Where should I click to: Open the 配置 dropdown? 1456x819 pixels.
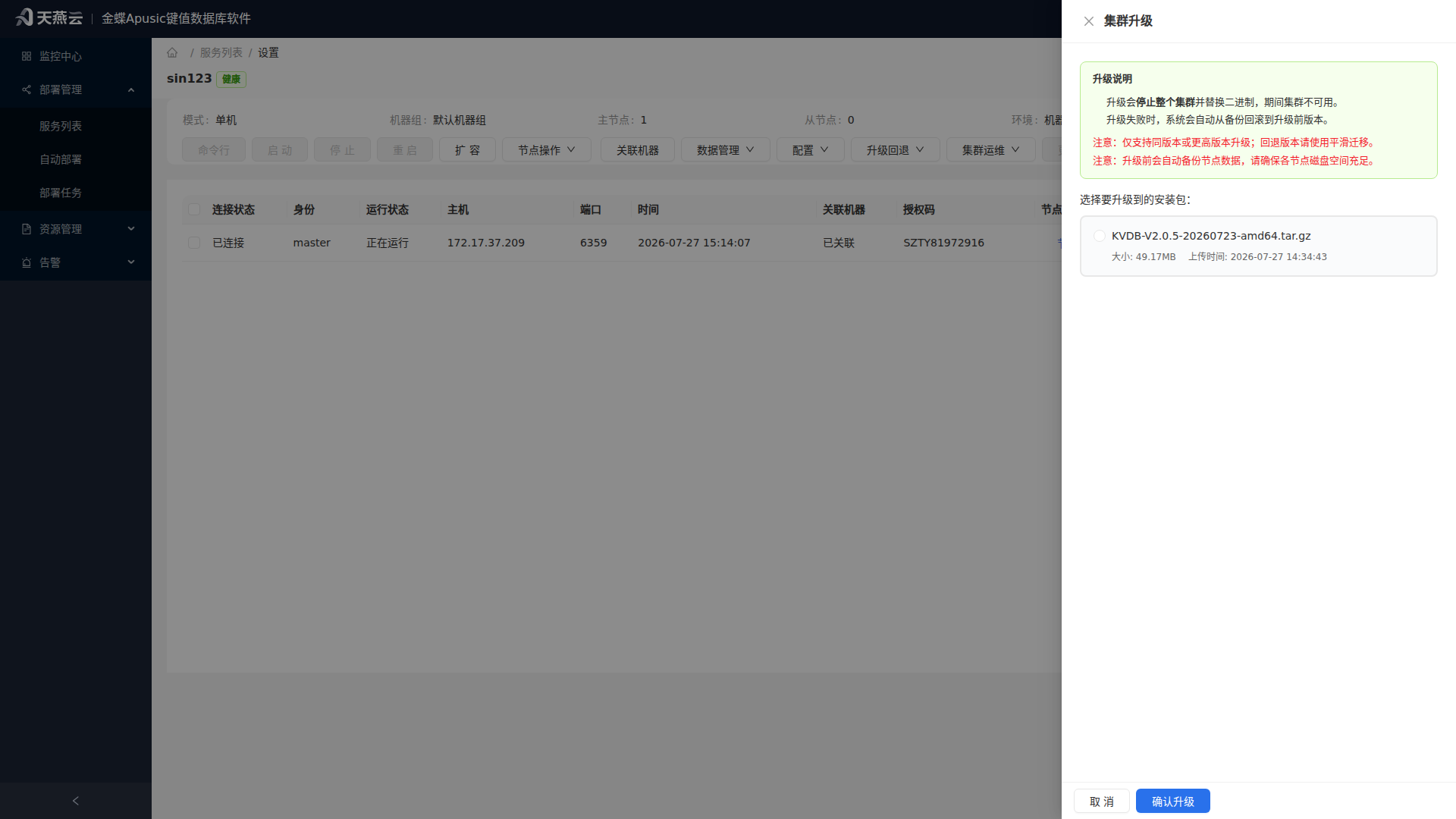pyautogui.click(x=810, y=150)
